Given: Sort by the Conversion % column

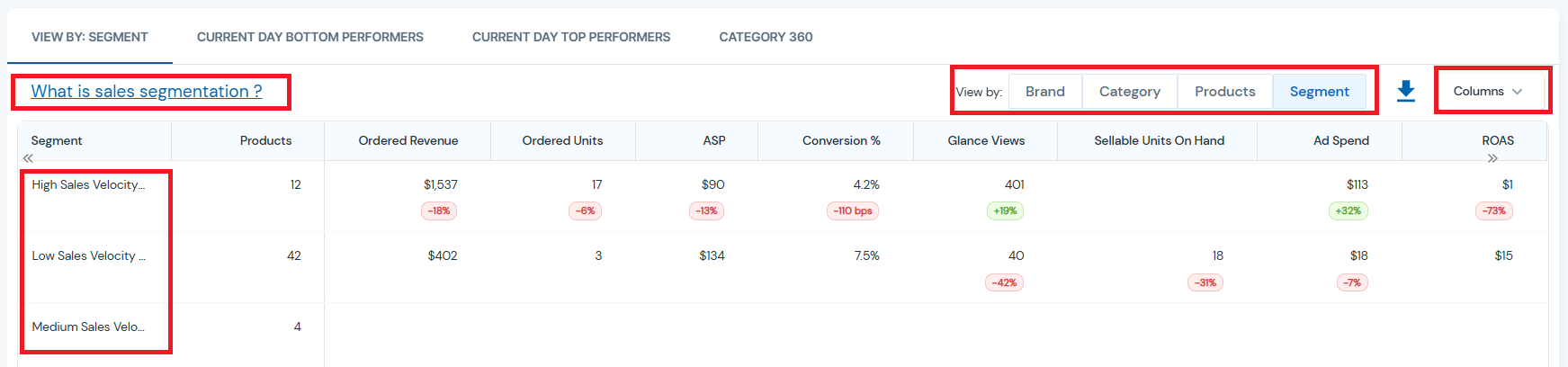Looking at the screenshot, I should (841, 140).
